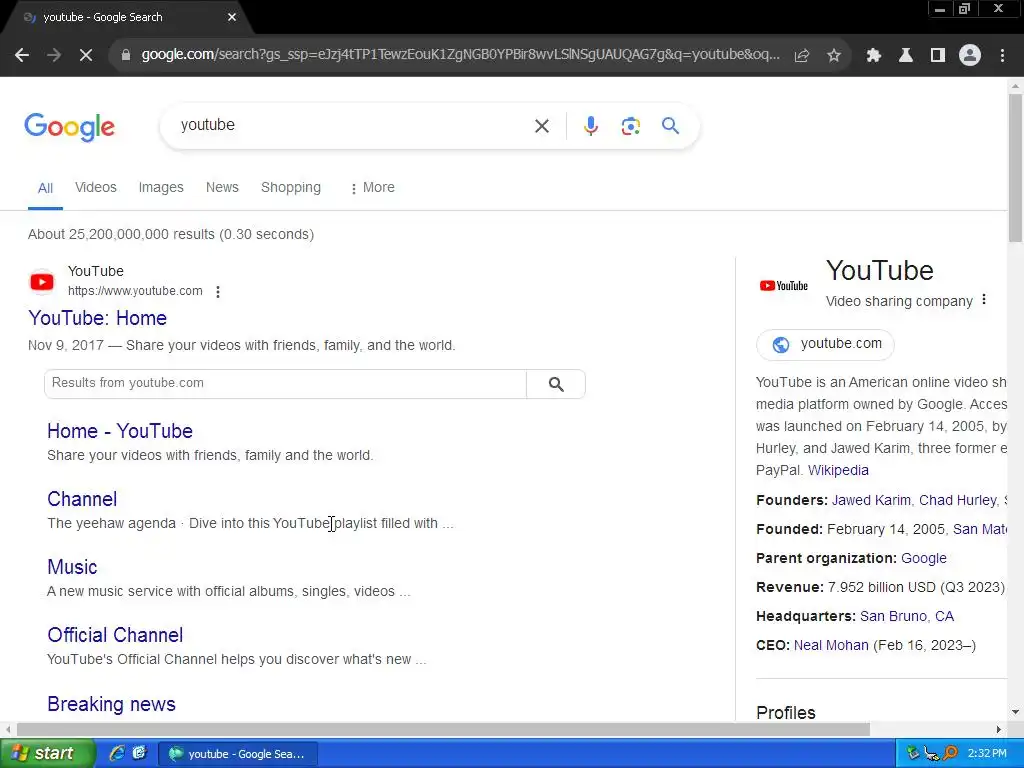Select the All results tab
1024x768 pixels.
(45, 188)
